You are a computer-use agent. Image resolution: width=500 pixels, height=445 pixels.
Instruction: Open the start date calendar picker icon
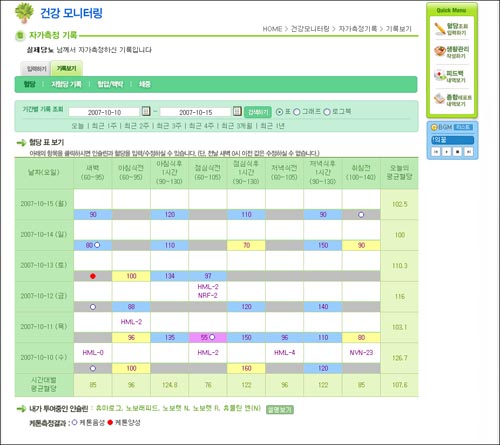(146, 111)
